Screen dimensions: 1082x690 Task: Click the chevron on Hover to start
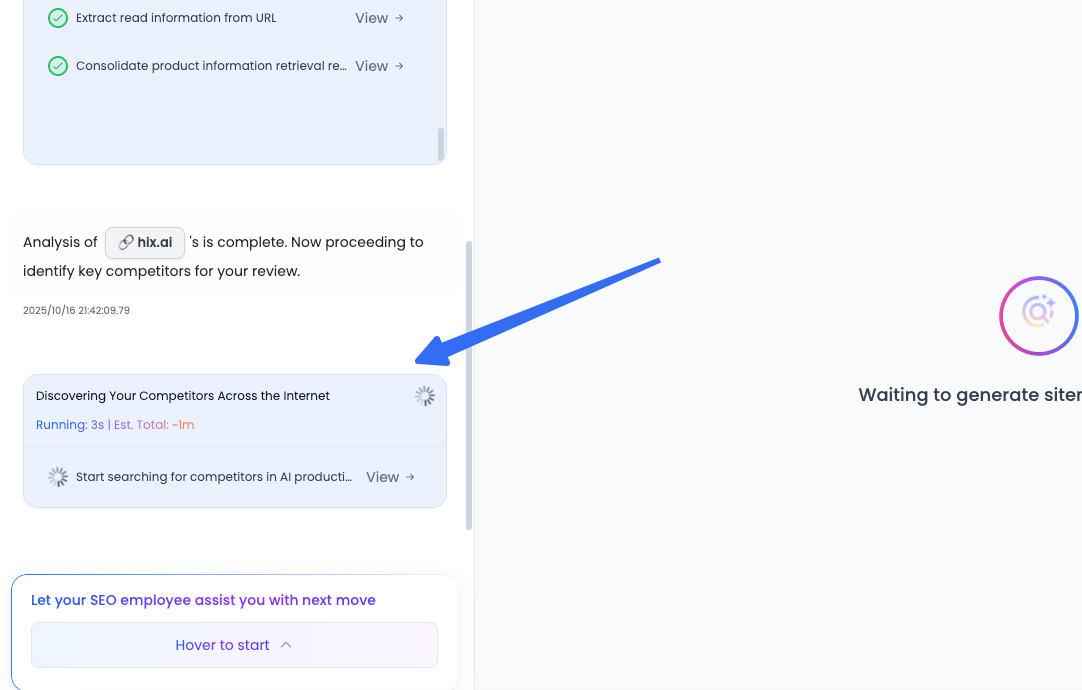[x=286, y=645]
